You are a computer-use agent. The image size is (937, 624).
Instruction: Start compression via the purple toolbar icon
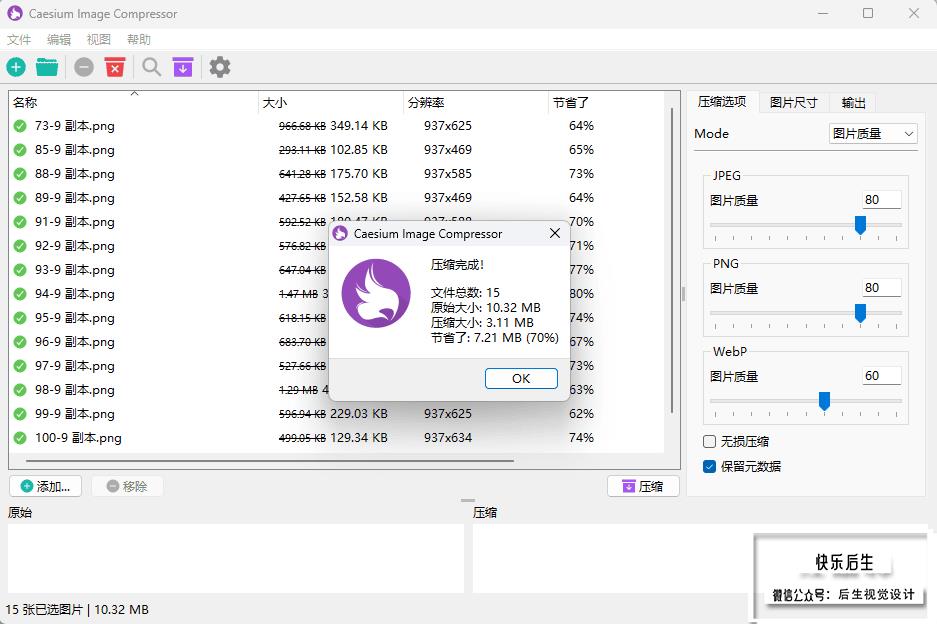[183, 67]
